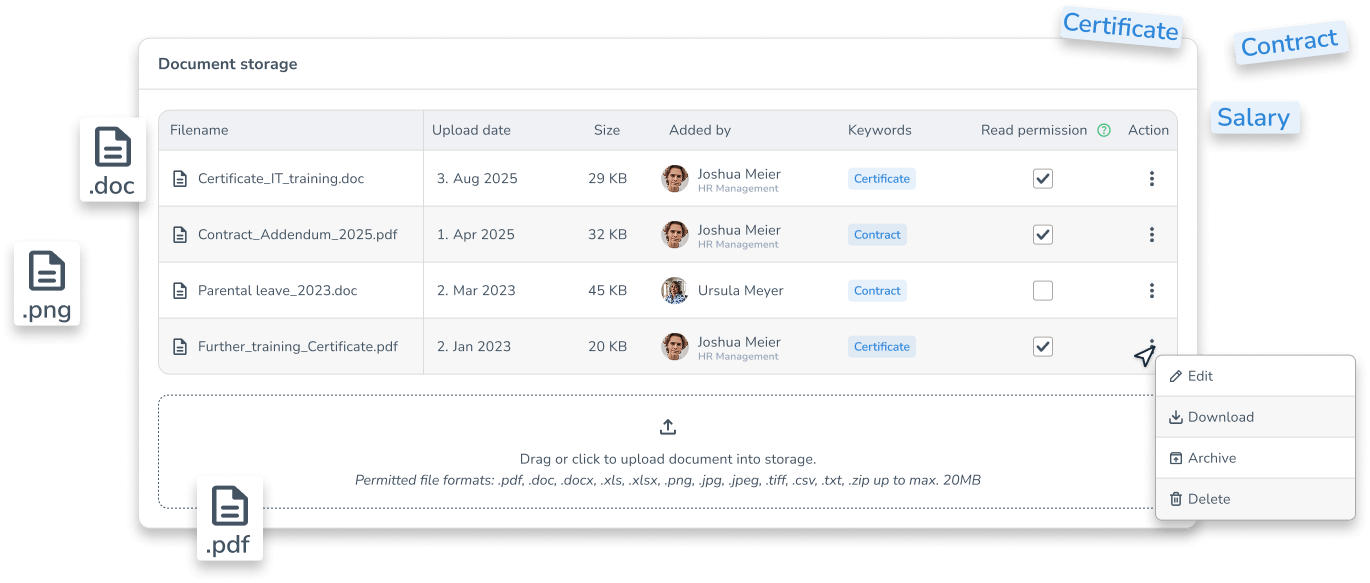Screen dimensions: 1370x583
Task: Select Archive in the open context menu
Action: pyautogui.click(x=1214, y=458)
